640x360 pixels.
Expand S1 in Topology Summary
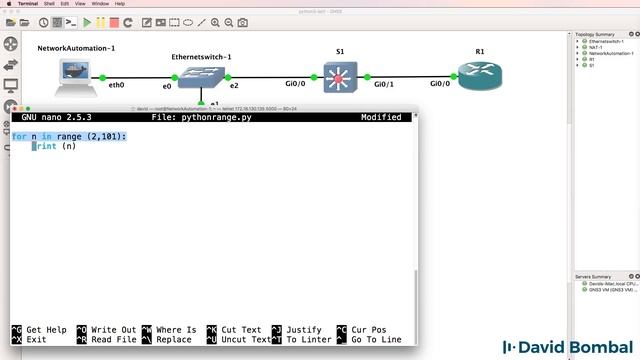[578, 65]
